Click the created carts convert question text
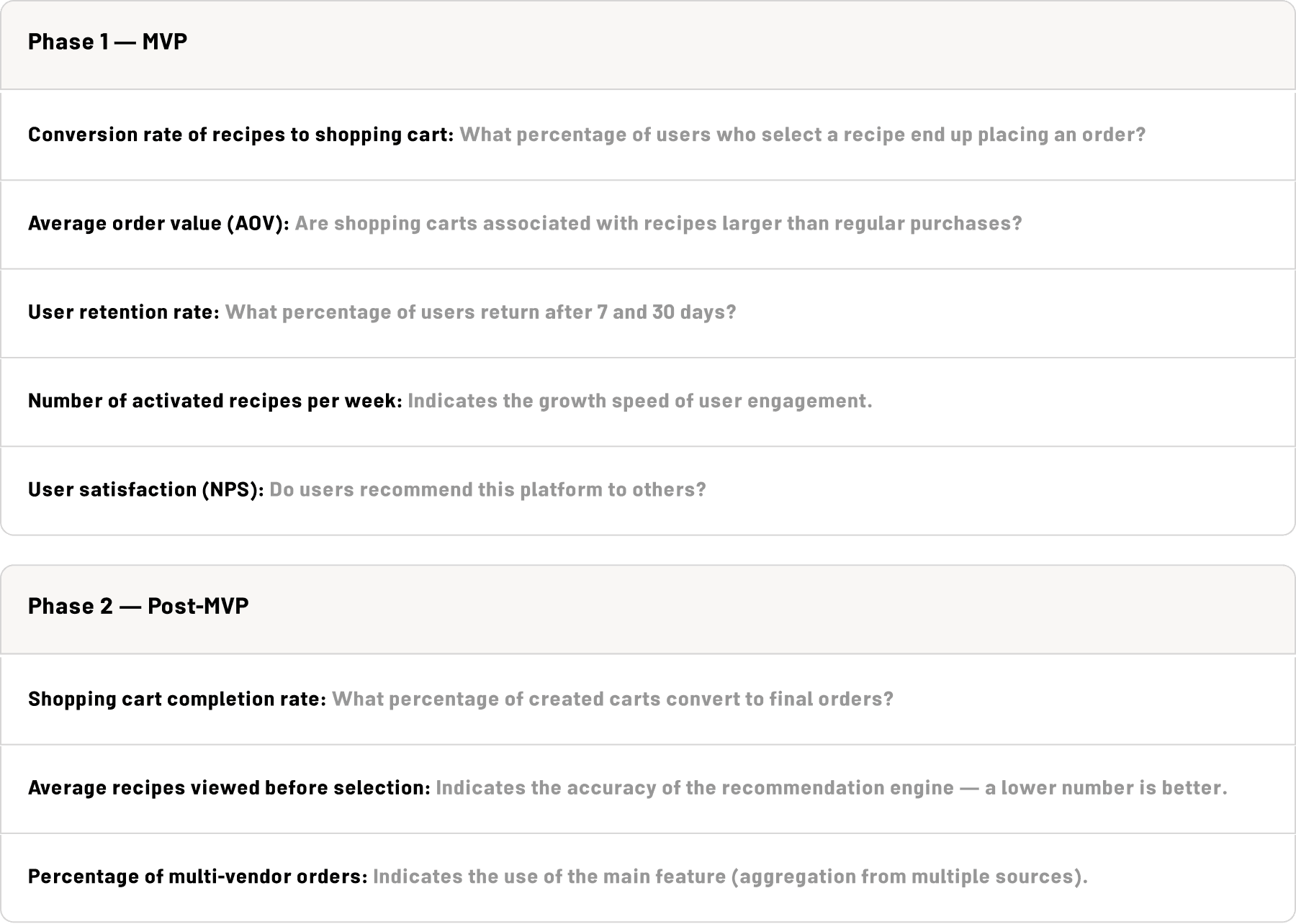This screenshot has width=1296, height=924. click(x=613, y=699)
